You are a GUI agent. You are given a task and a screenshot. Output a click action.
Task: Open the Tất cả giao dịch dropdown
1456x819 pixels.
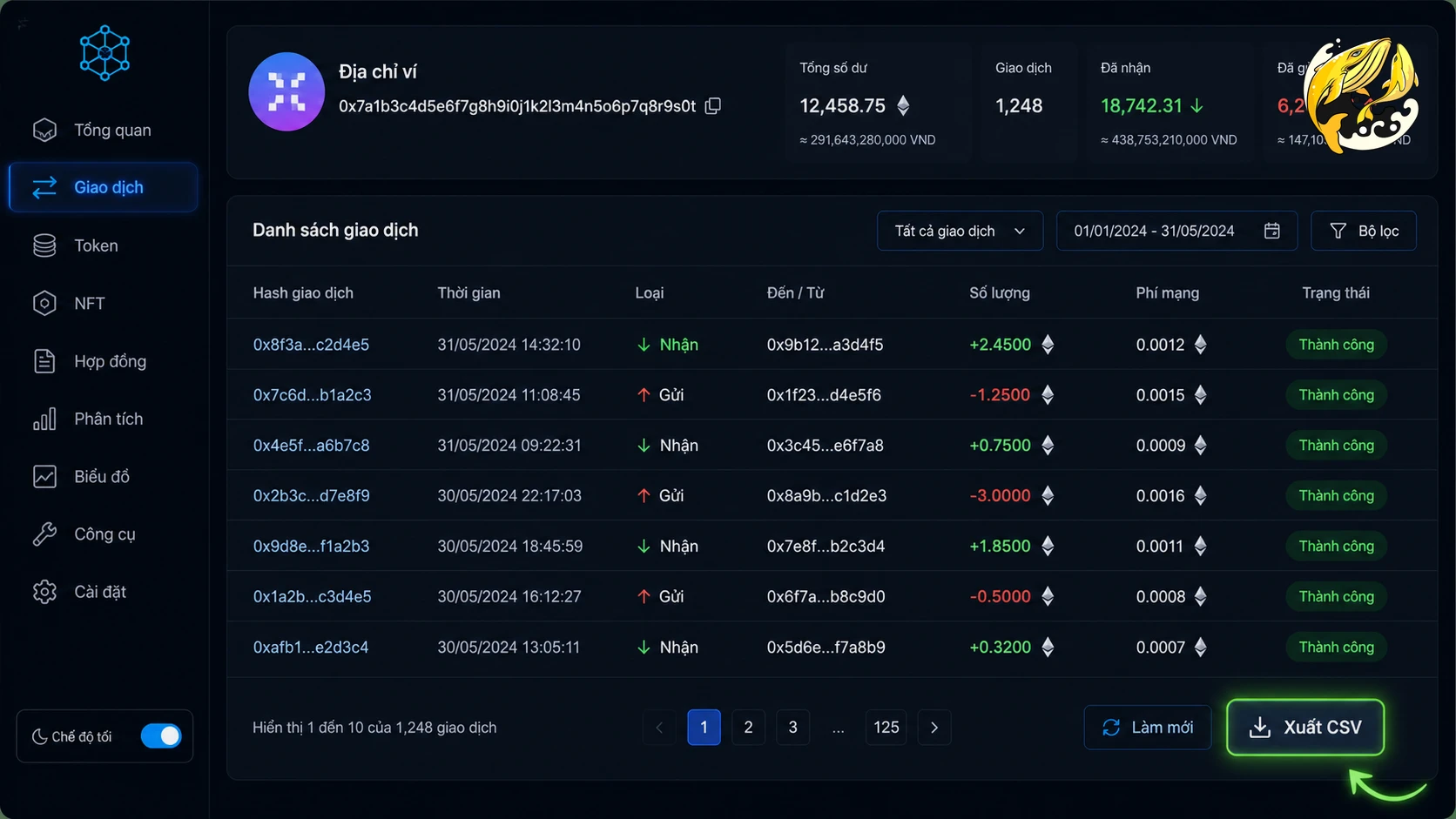(960, 231)
